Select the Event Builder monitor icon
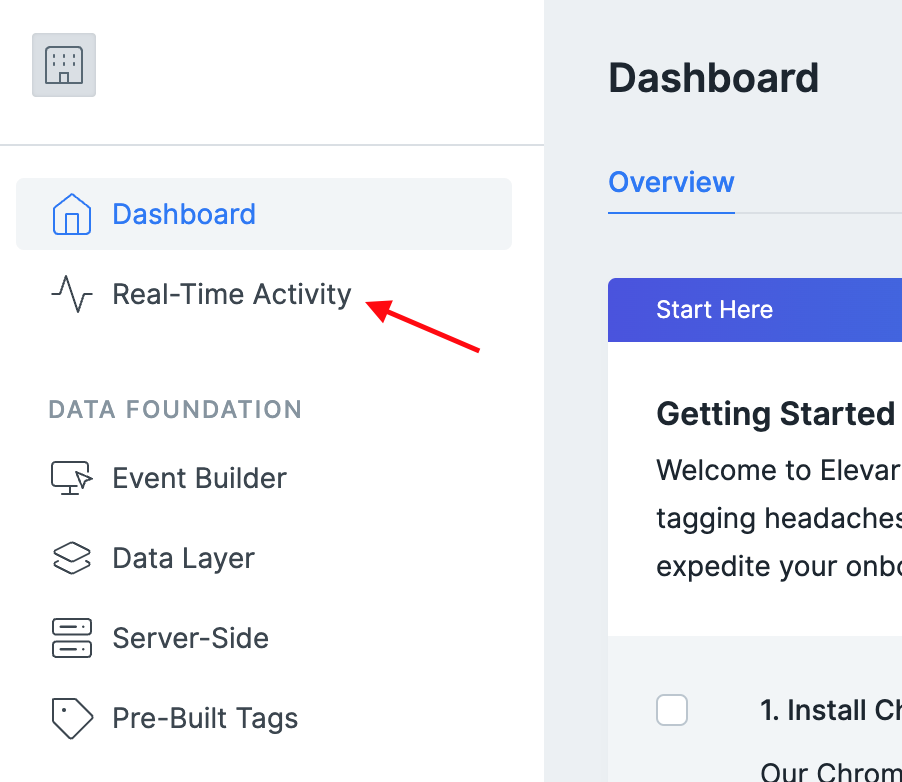The height and width of the screenshot is (782, 902). coord(71,478)
